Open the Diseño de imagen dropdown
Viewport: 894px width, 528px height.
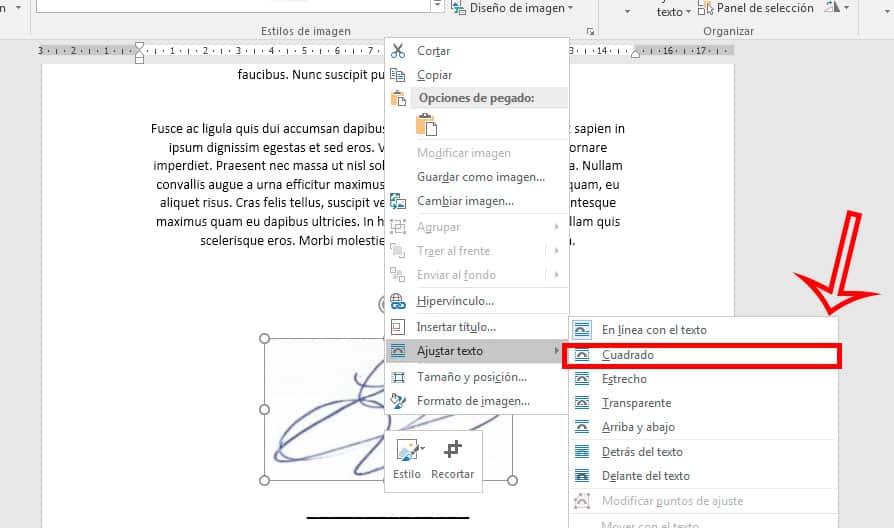[513, 8]
